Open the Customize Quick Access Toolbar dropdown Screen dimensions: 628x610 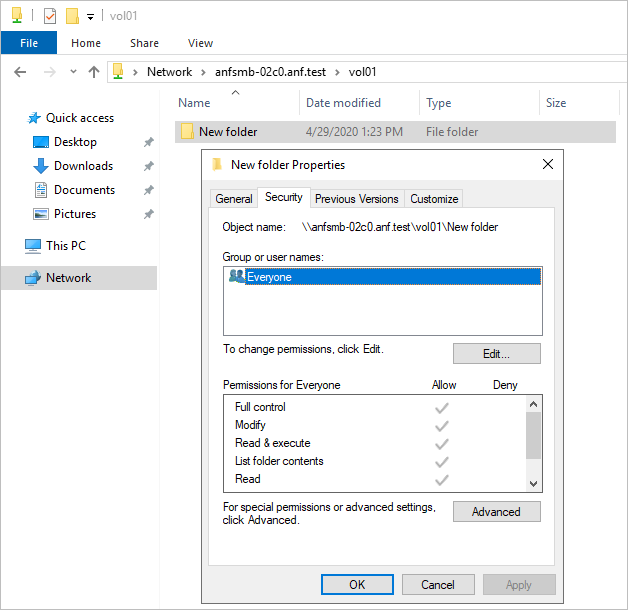pyautogui.click(x=91, y=17)
